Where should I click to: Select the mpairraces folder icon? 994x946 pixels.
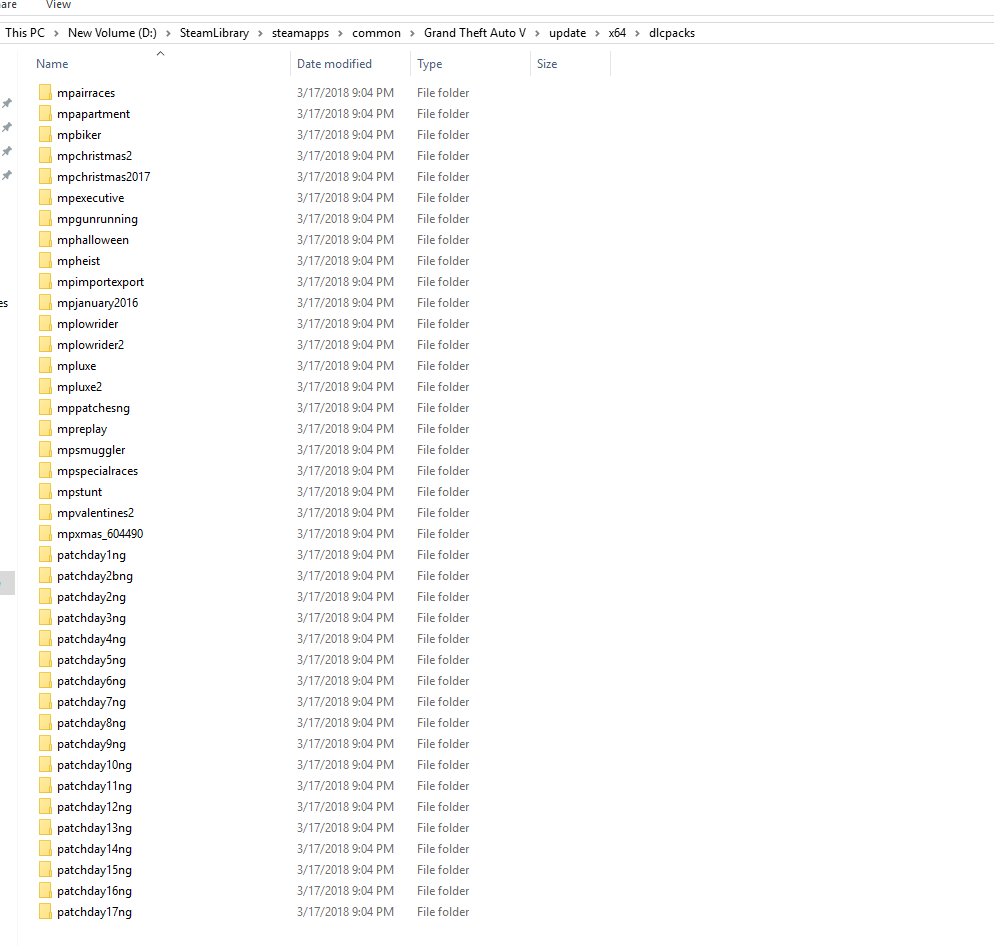(45, 93)
